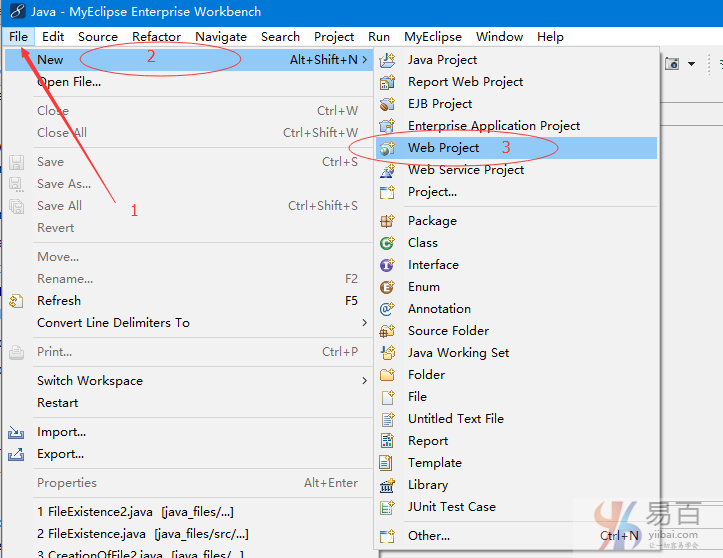Click the EJB Project icon
723x558 pixels.
click(x=388, y=104)
